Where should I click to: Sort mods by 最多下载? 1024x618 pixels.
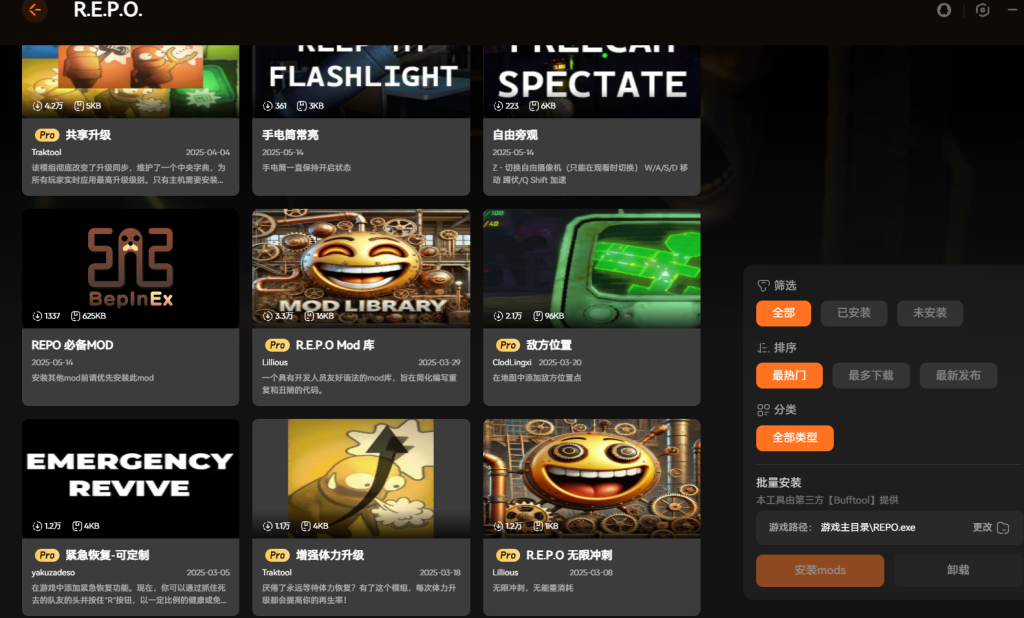(x=871, y=376)
